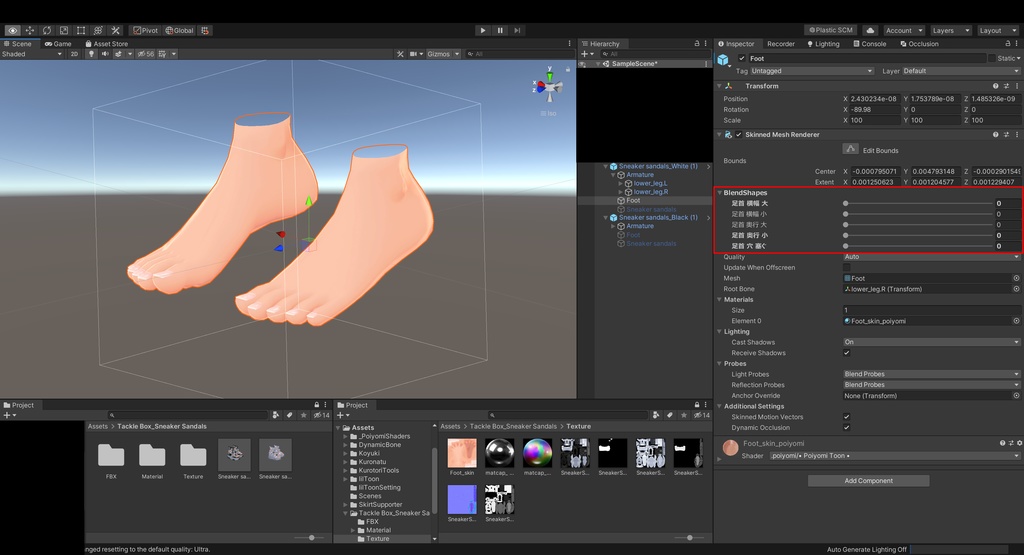1024x555 pixels.
Task: Collapse the BlendShapes section
Action: tap(719, 192)
